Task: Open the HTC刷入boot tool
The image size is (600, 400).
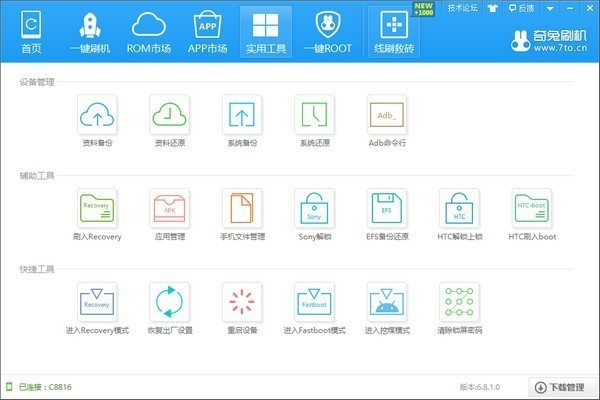Action: pos(532,209)
